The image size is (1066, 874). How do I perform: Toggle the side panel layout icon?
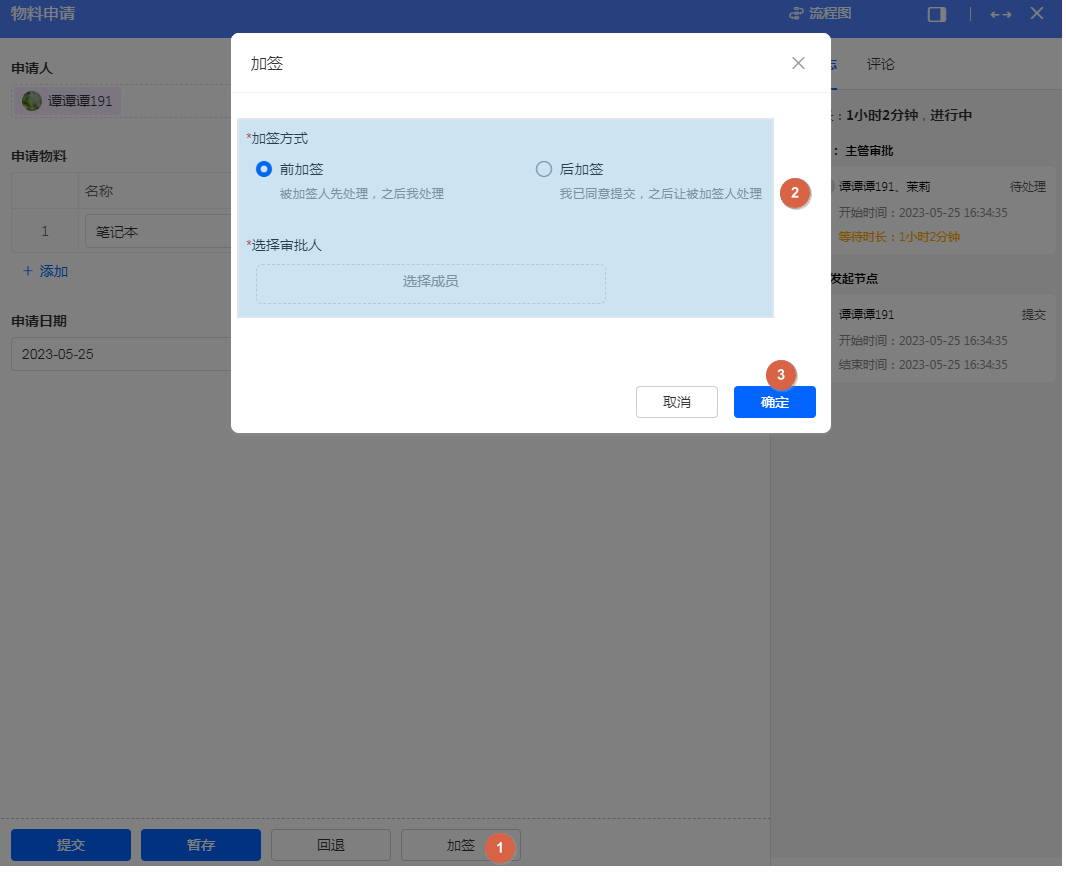(937, 14)
